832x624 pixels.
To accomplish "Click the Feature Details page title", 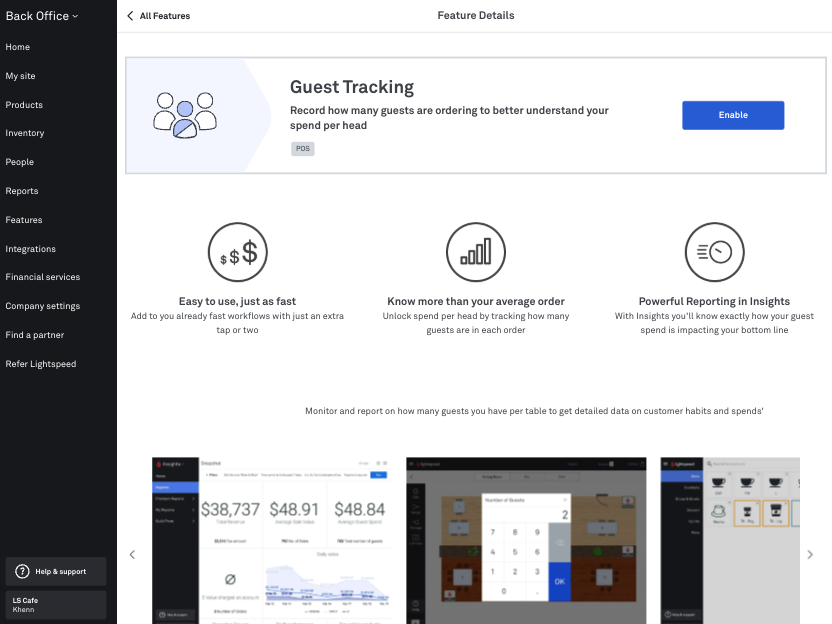I will tap(476, 15).
